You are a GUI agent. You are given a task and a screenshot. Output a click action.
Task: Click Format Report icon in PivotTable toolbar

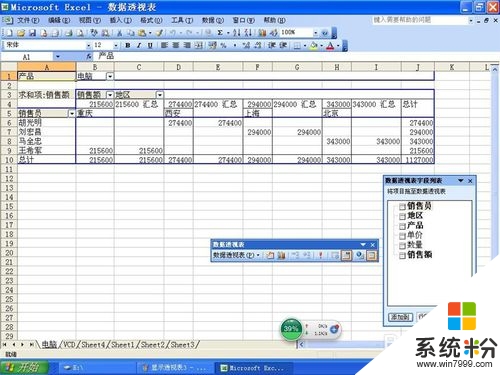270,255
